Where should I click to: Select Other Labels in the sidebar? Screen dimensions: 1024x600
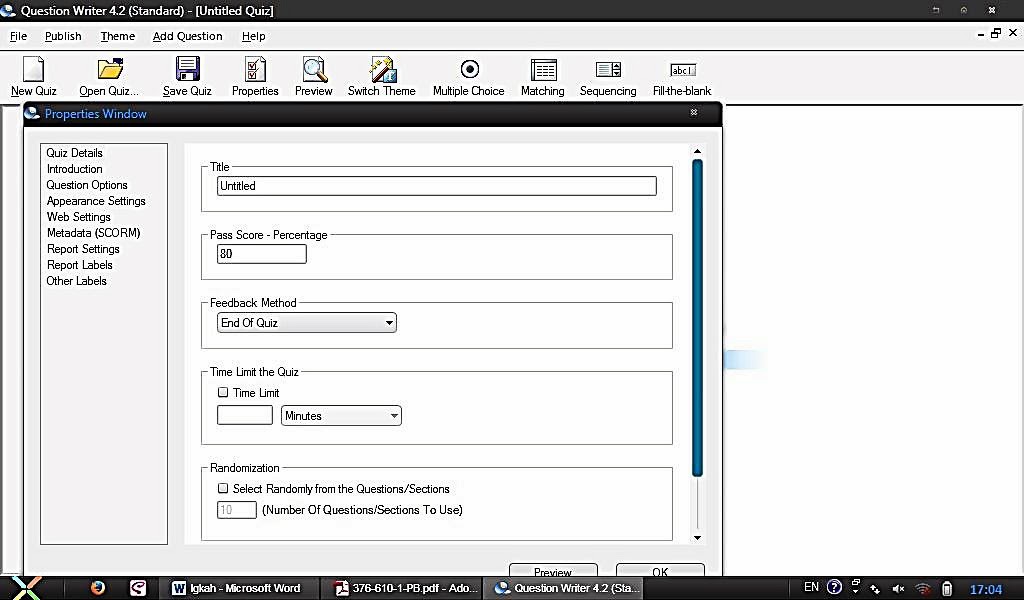click(76, 281)
